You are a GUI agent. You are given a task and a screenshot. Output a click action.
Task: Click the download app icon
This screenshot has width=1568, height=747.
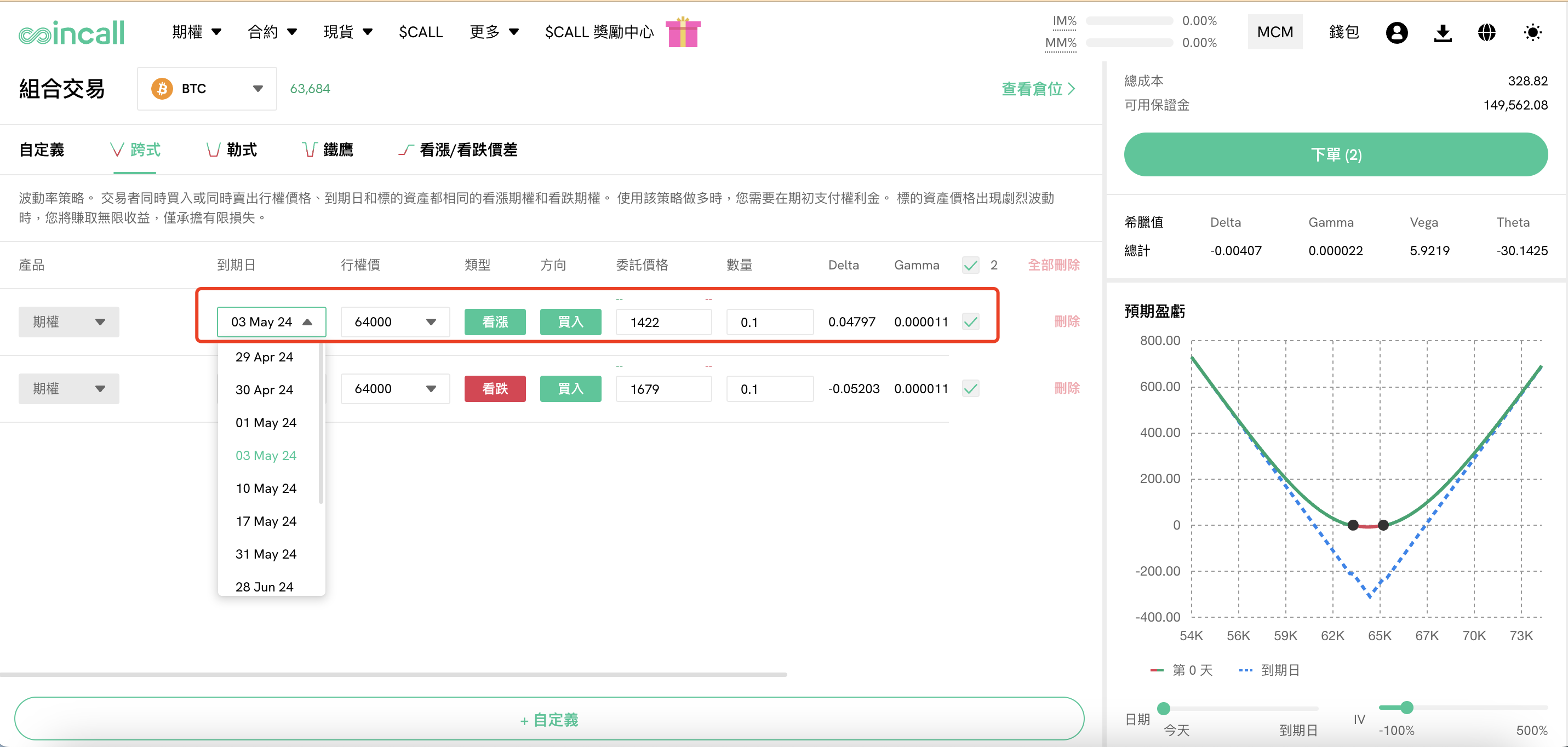(x=1443, y=32)
